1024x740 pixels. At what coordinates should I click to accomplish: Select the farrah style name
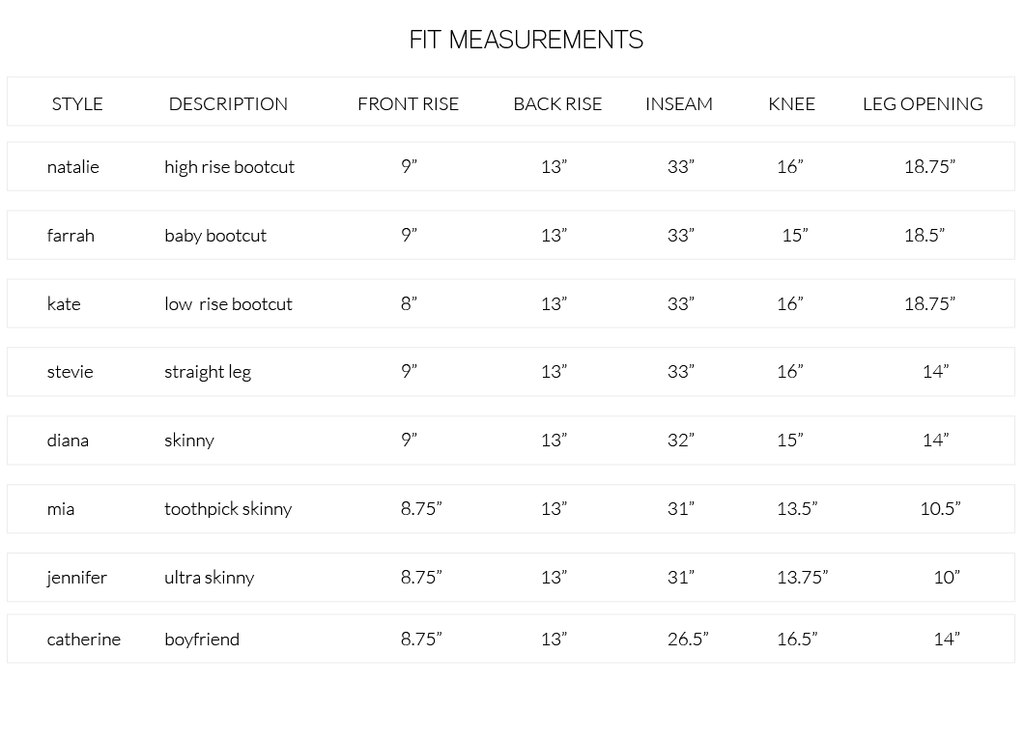[x=70, y=236]
